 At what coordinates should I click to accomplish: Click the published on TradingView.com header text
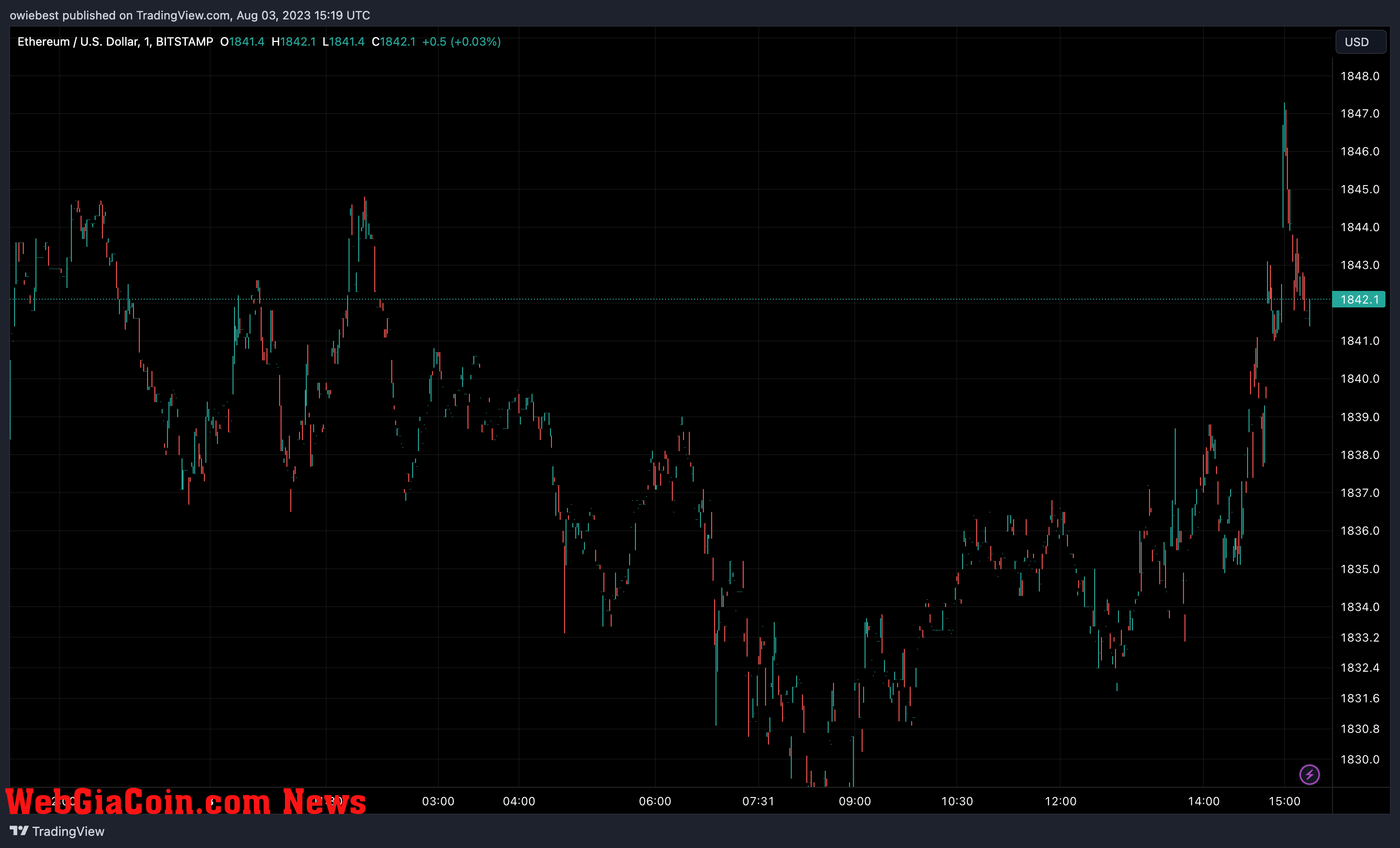click(190, 16)
